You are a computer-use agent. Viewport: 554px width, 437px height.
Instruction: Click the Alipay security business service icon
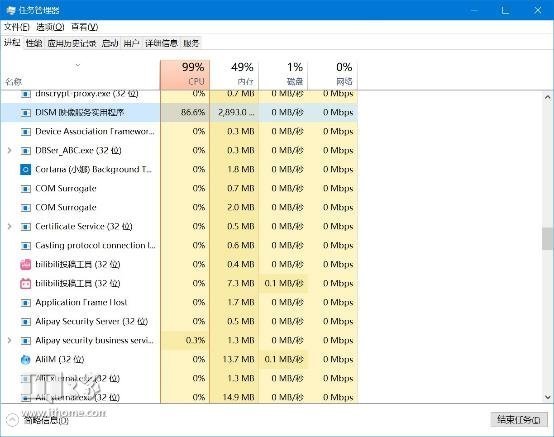click(x=25, y=341)
